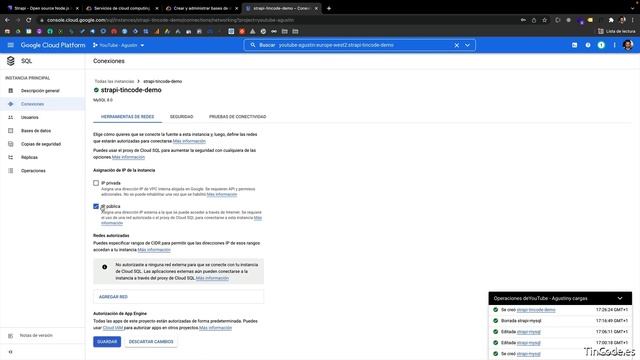
Task: Open the Google Cloud hamburger navigation menu
Action: [11, 45]
